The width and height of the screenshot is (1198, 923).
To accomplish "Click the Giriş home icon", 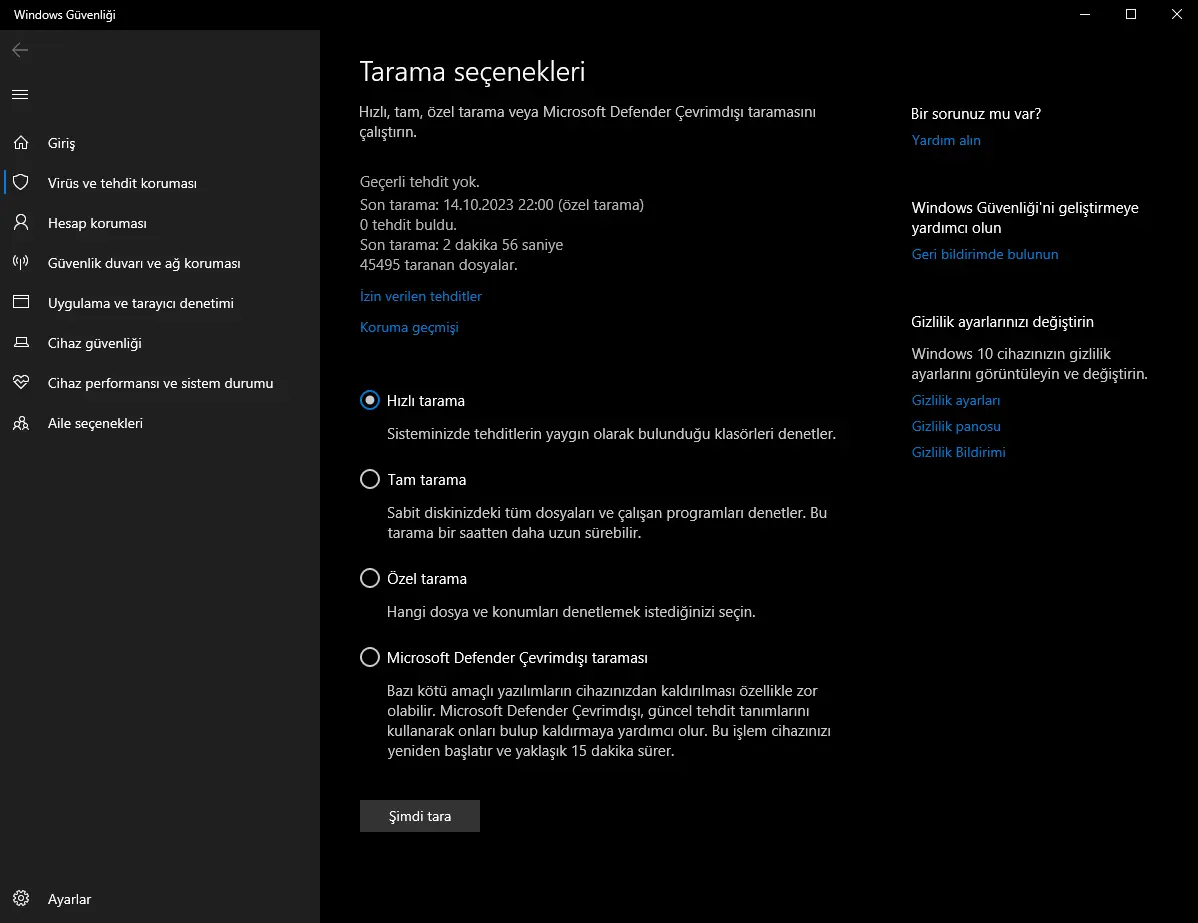I will [x=21, y=143].
